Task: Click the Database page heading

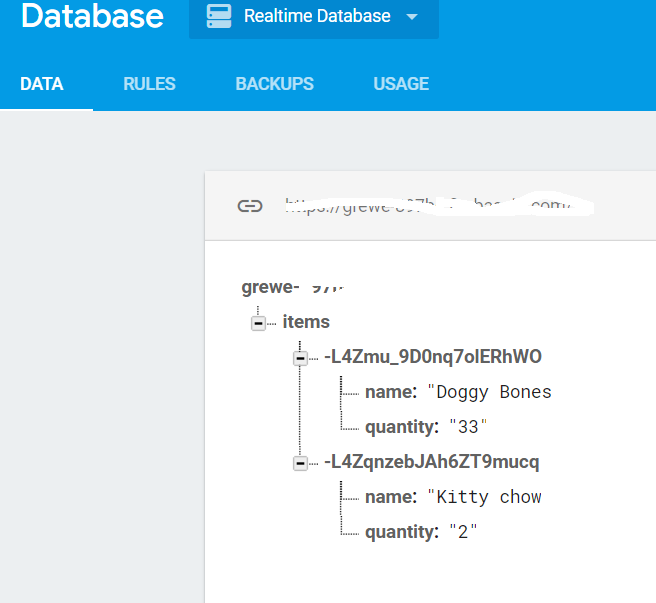Action: pos(92,16)
